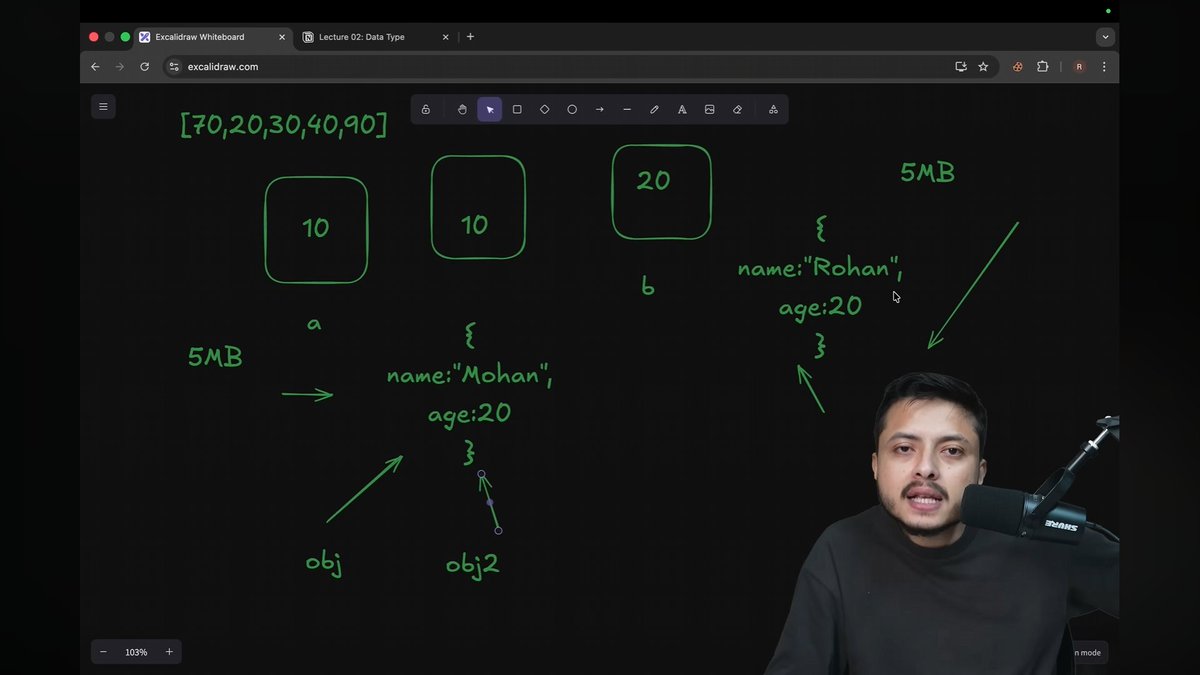Viewport: 1200px width, 675px height.
Task: Click macOS green fullscreen window button
Action: [x=125, y=37]
